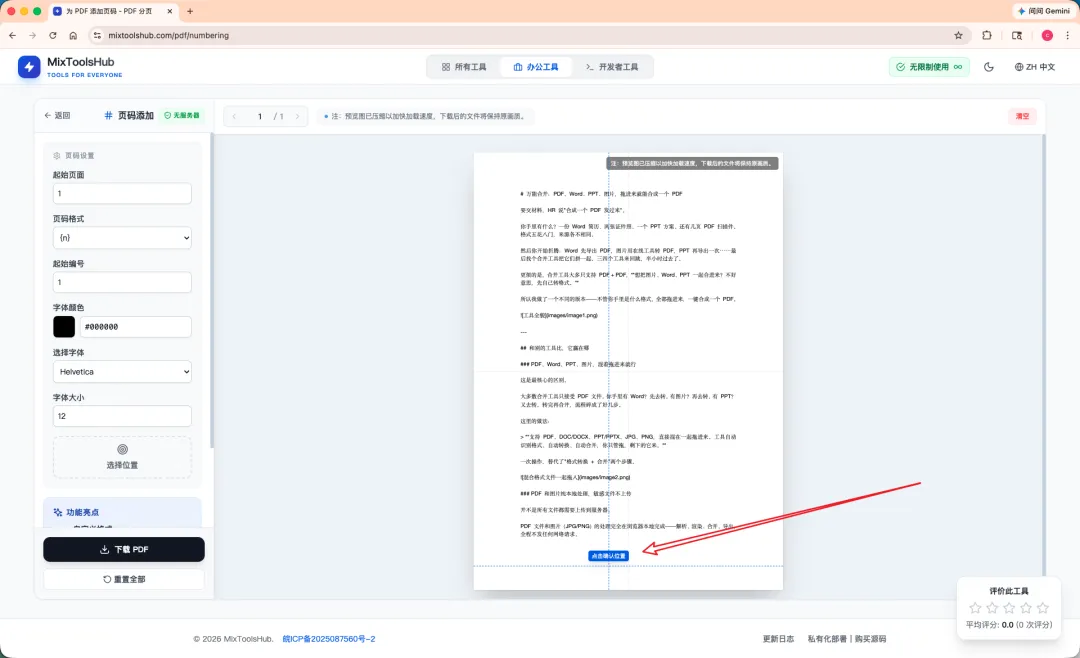This screenshot has width=1080, height=658.
Task: Go forward in browser history
Action: [x=32, y=35]
